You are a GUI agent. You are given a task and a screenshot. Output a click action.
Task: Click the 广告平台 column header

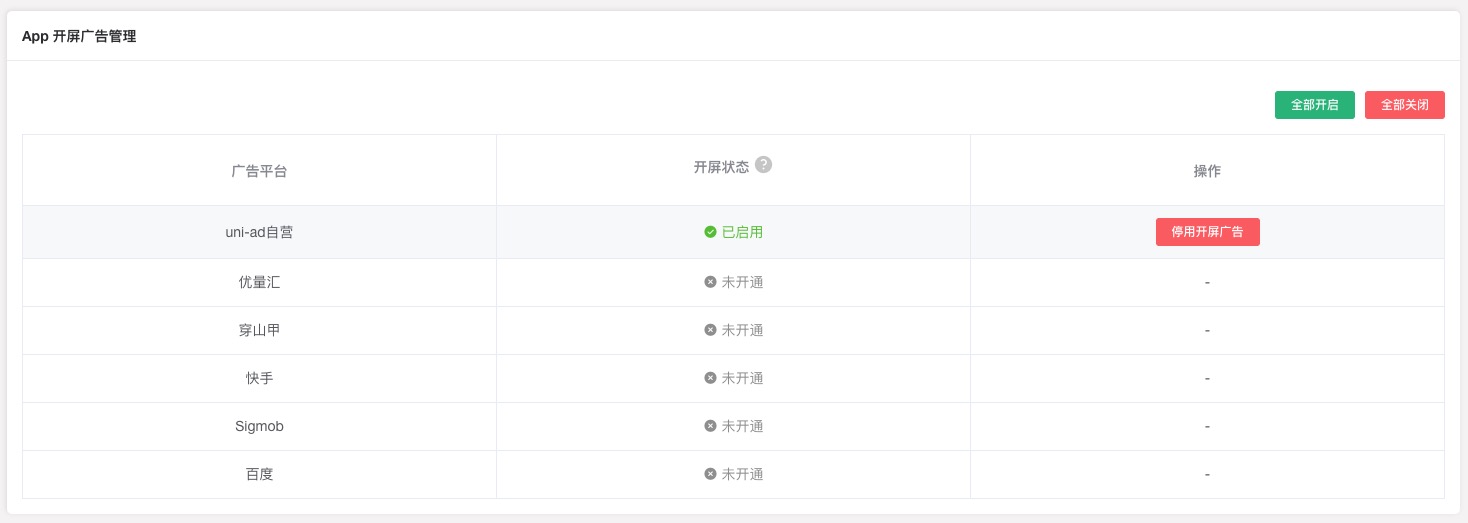point(259,171)
